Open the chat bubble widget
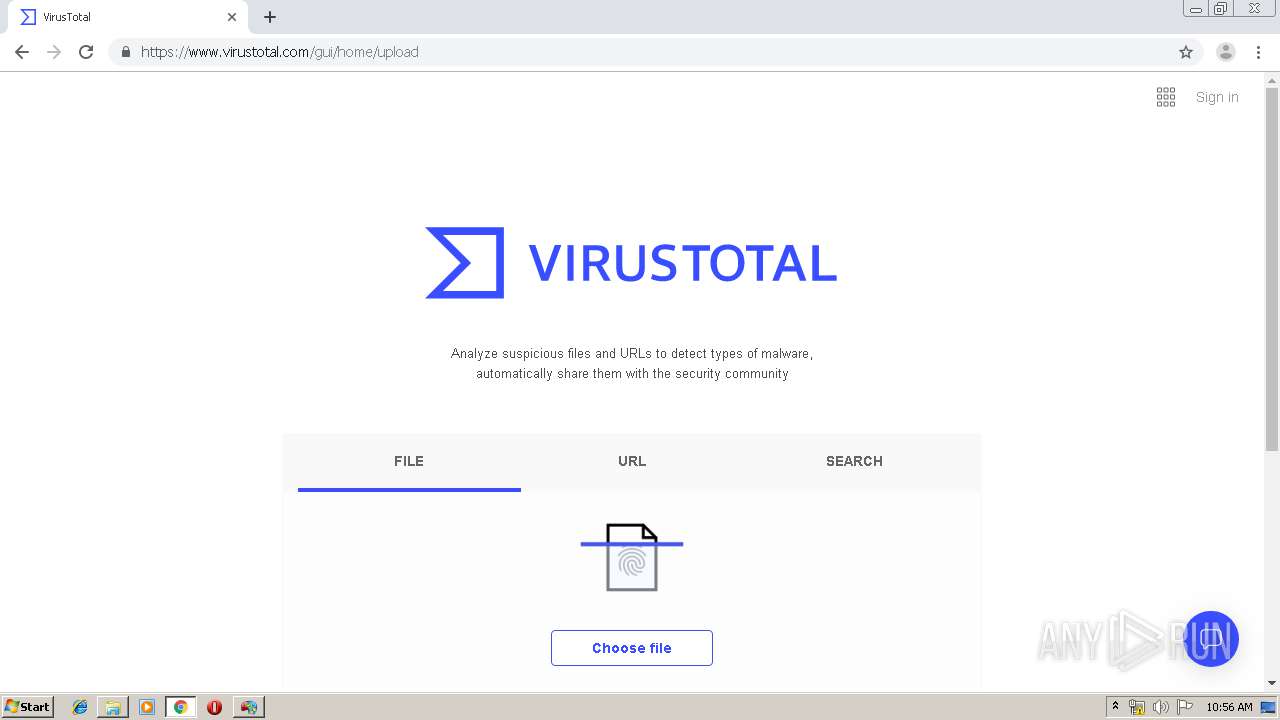The height and width of the screenshot is (720, 1280). point(1211,639)
